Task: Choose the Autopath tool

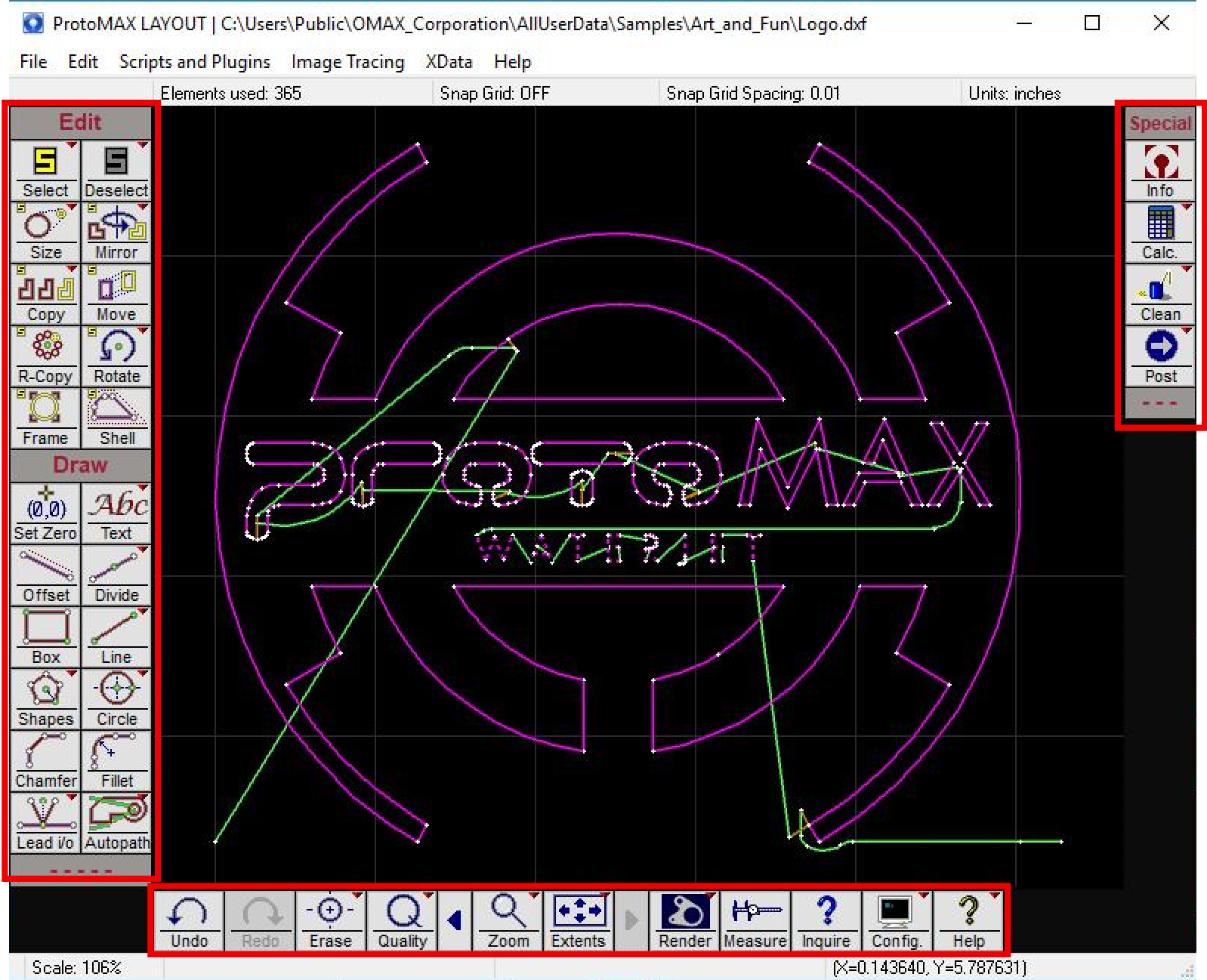Action: point(116,822)
